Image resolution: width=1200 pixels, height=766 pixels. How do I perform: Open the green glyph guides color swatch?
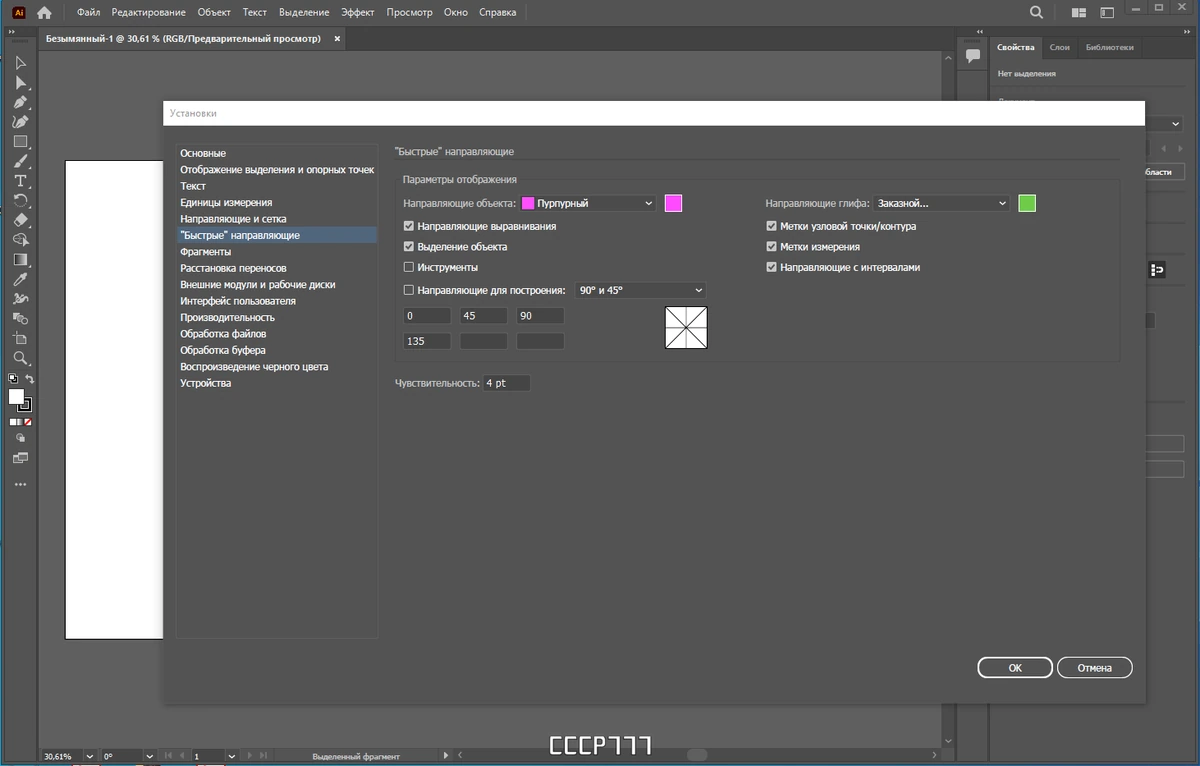[x=1027, y=203]
